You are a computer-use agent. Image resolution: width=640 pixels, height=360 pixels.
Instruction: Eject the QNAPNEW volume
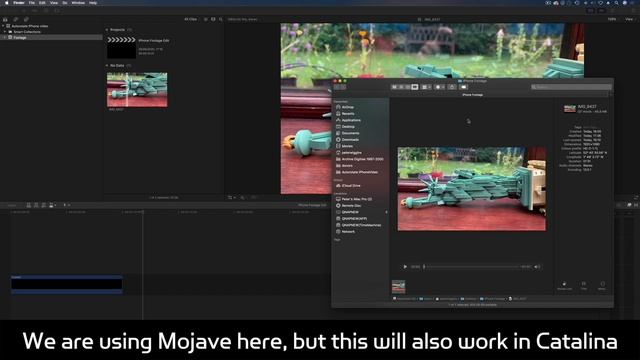[386, 212]
